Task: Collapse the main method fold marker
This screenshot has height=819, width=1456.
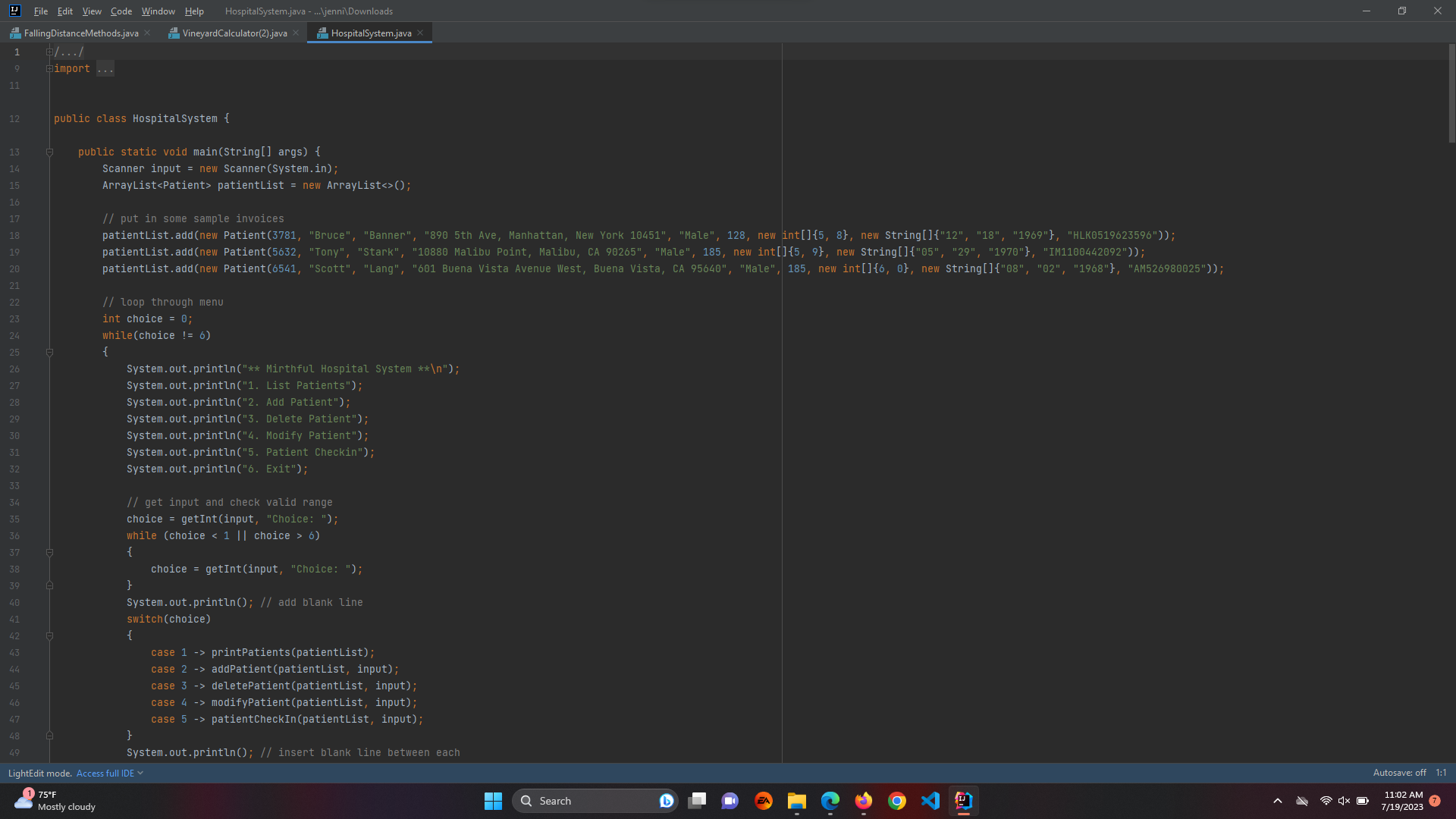Action: point(49,152)
